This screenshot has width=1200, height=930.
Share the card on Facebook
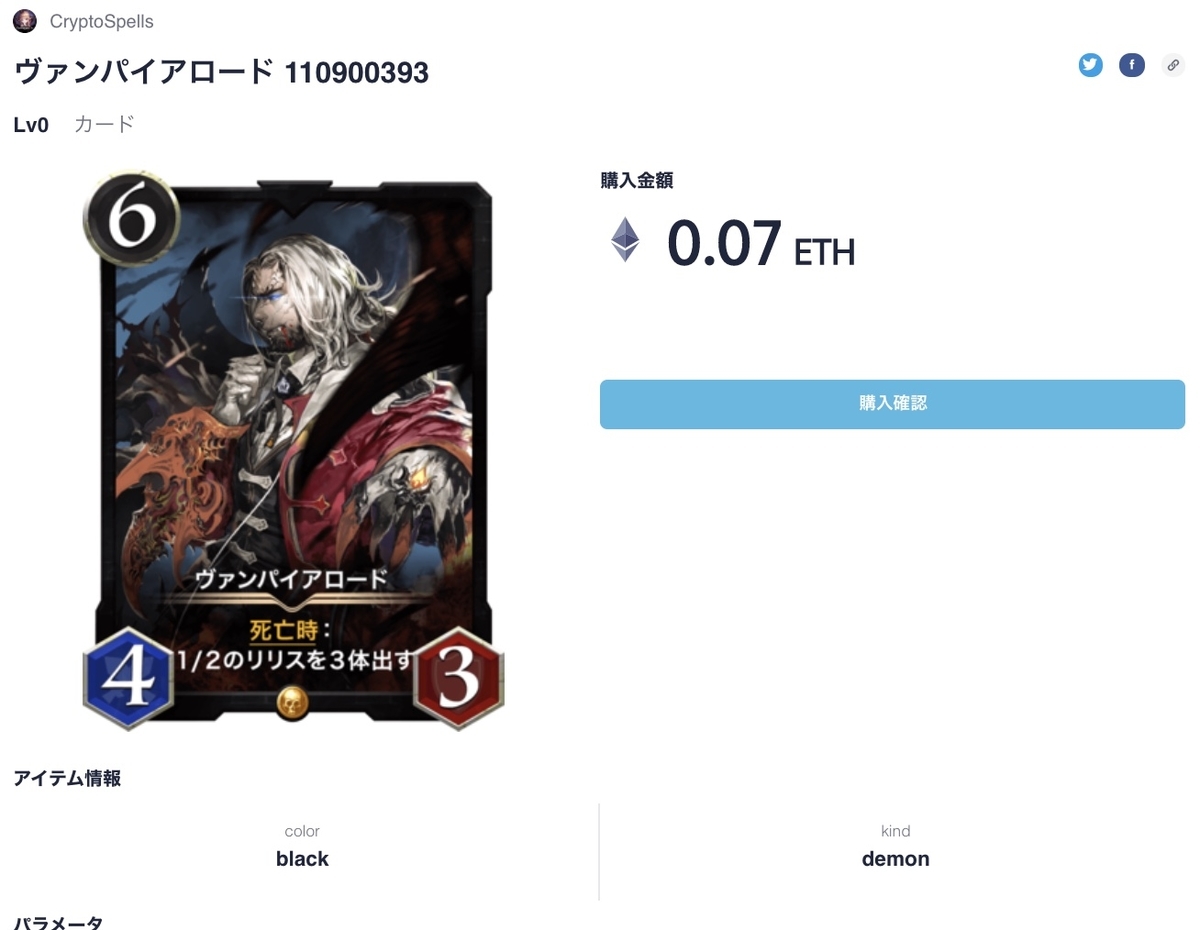(x=1132, y=66)
